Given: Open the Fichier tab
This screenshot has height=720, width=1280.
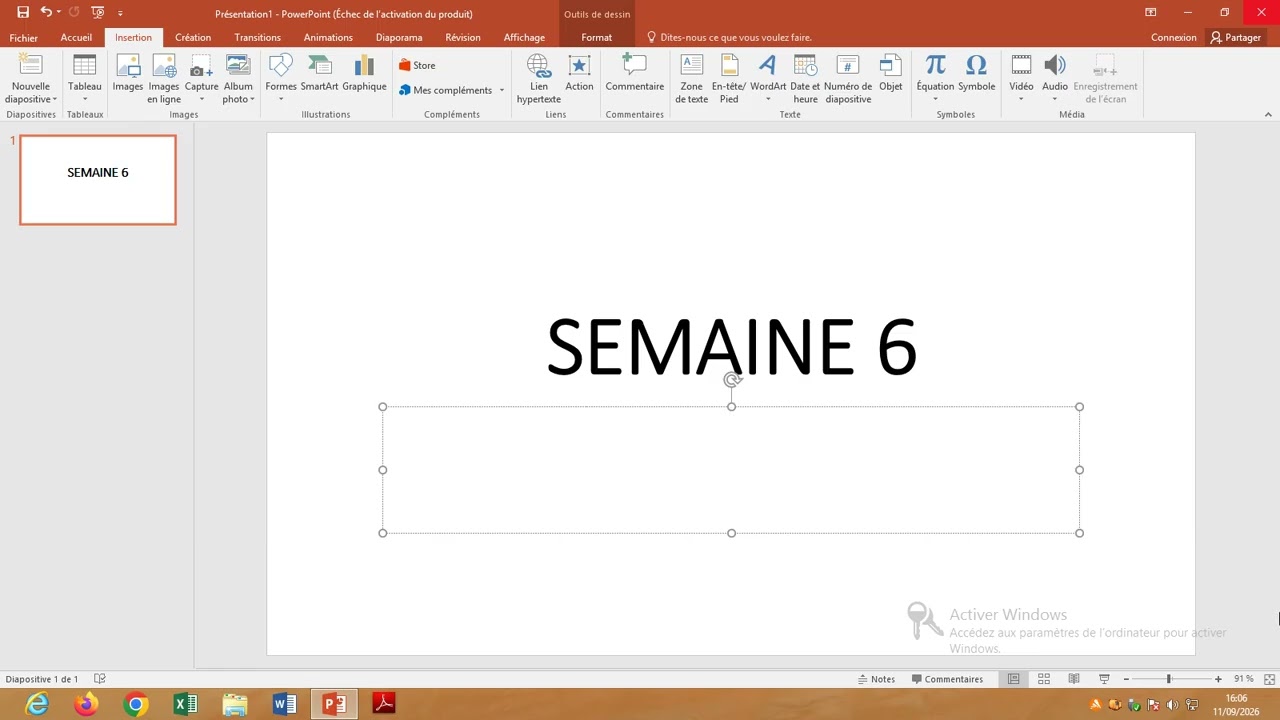Looking at the screenshot, I should tap(24, 38).
